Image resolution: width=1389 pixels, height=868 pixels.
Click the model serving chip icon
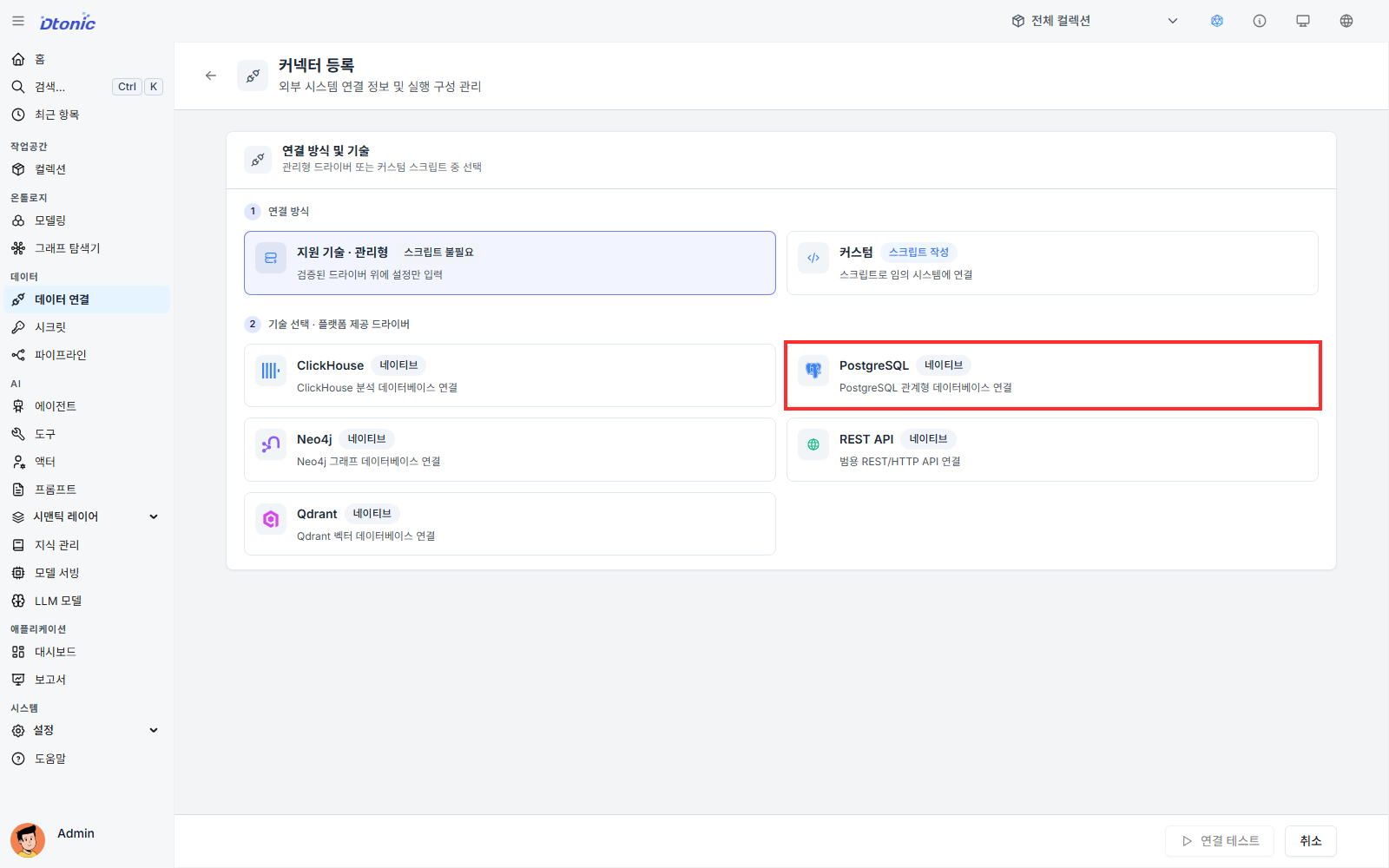coord(18,573)
